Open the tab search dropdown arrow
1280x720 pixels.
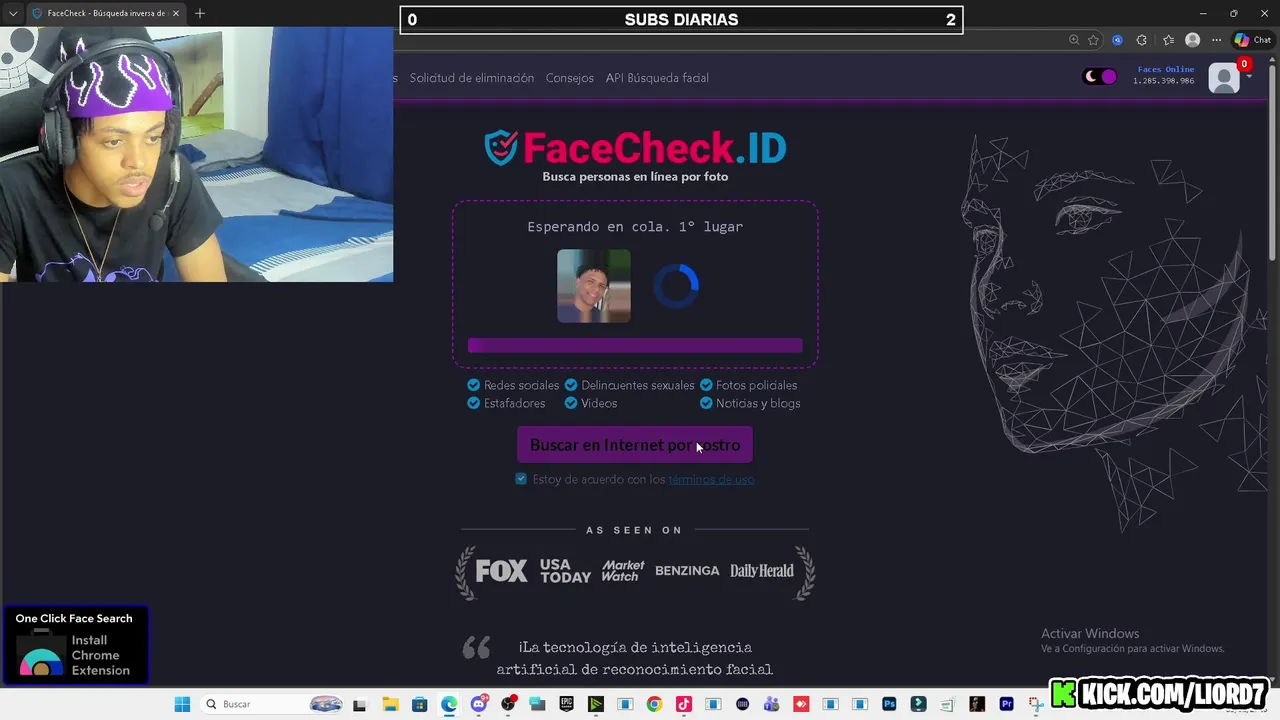point(12,13)
